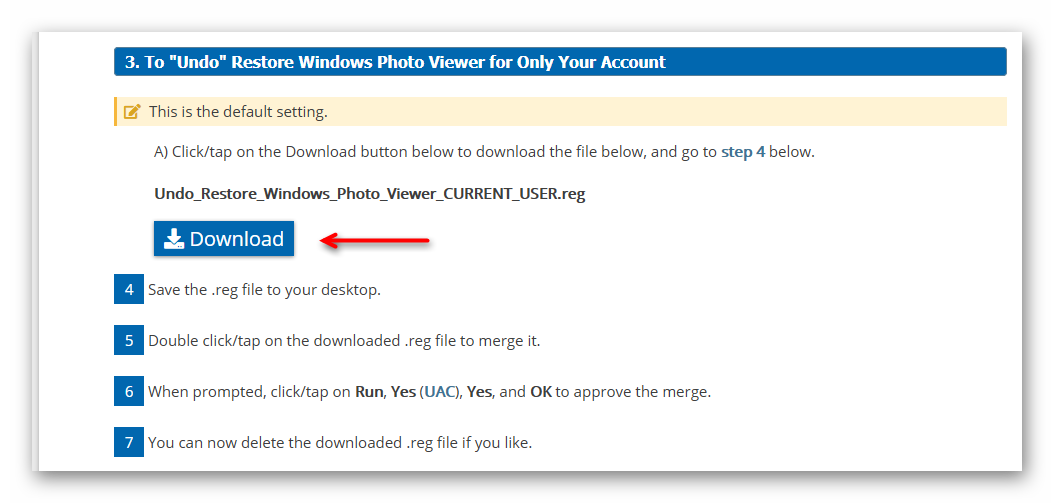Click the bold word "OK" in step 6
Viewport: 1054px width, 503px height.
point(540,392)
